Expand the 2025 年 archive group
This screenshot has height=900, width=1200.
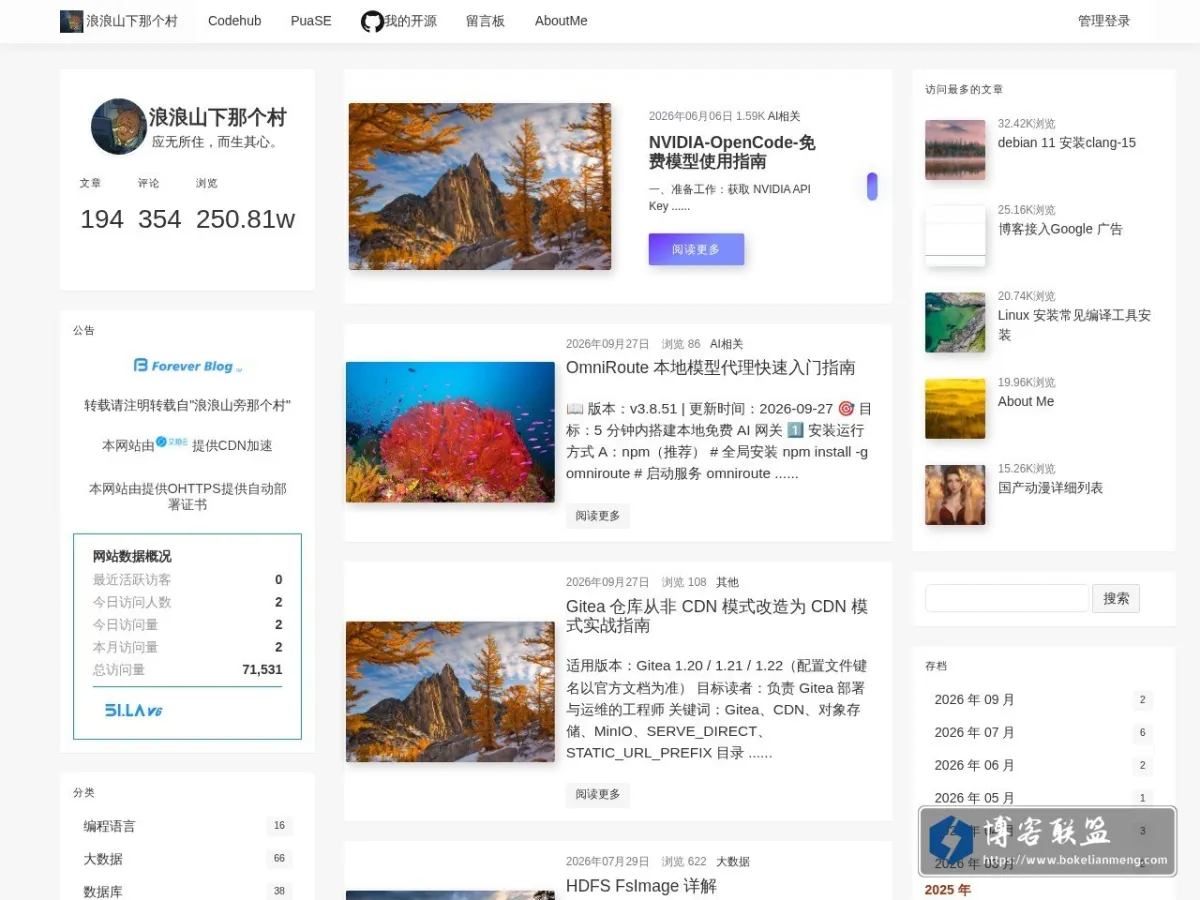948,890
